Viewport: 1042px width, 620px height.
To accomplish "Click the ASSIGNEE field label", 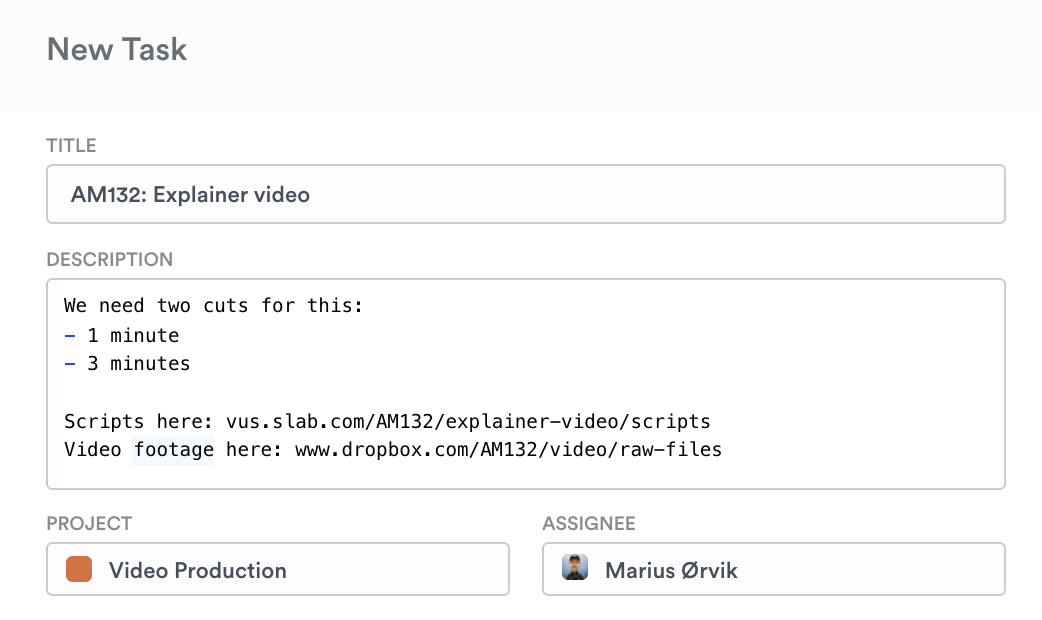I will pos(589,523).
